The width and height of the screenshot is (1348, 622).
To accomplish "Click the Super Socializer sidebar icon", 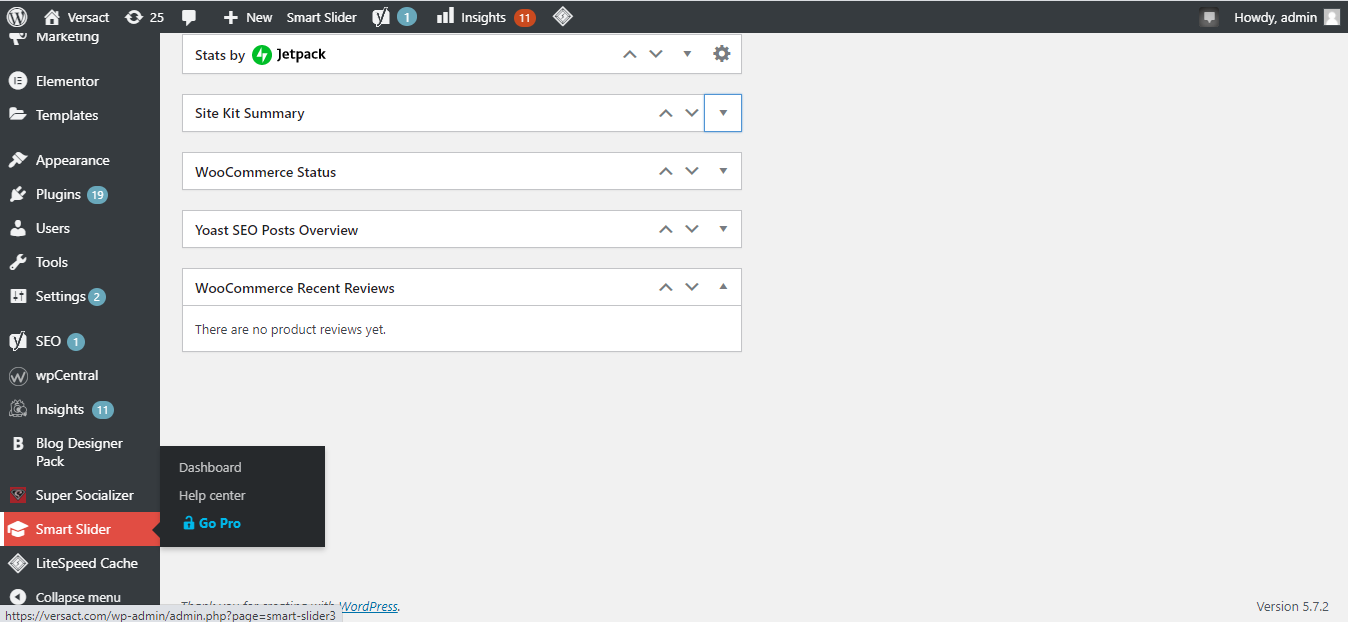I will tap(17, 495).
